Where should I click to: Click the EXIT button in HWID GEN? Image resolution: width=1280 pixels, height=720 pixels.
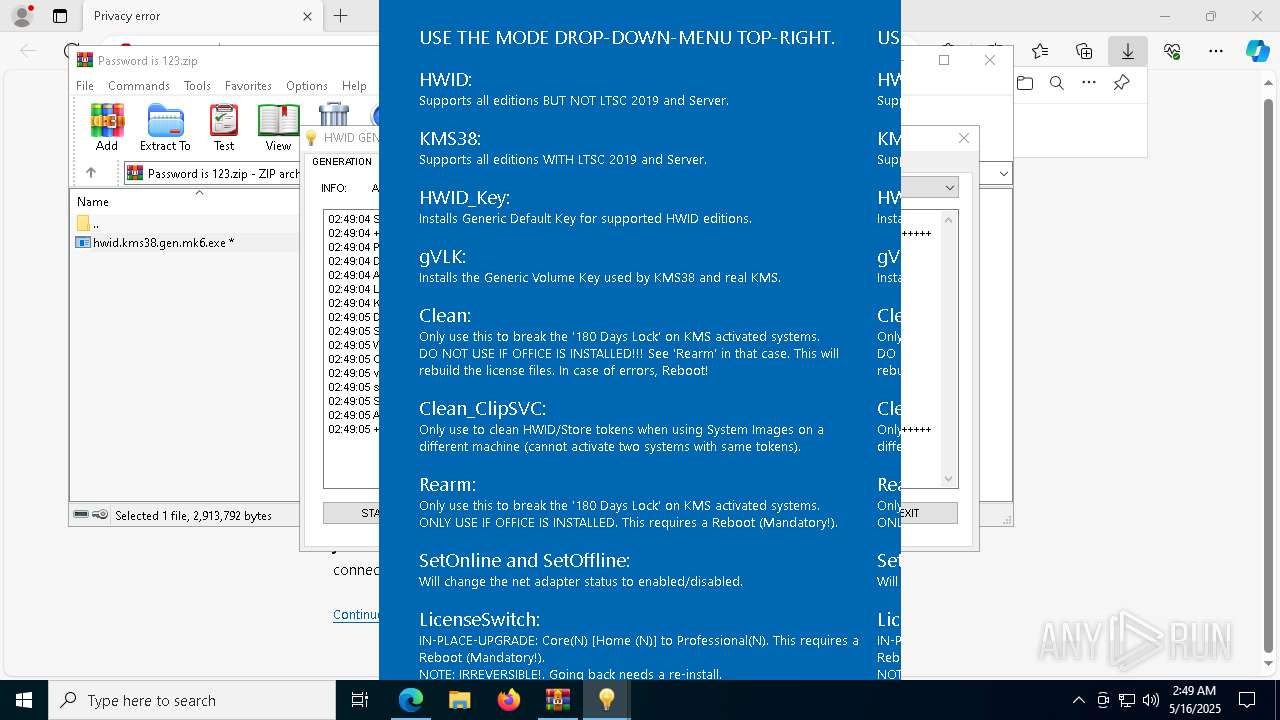pyautogui.click(x=929, y=513)
